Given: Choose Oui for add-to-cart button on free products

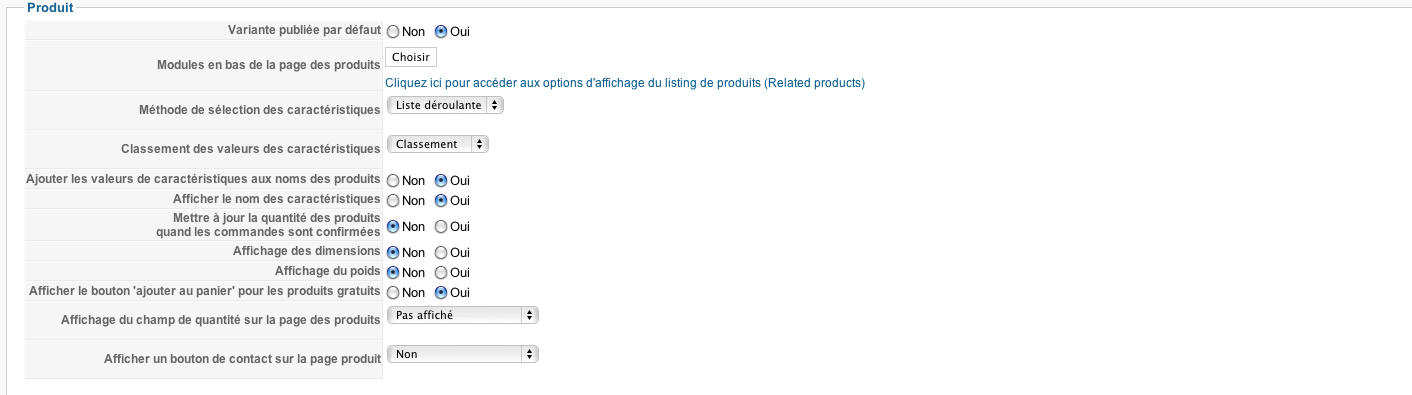Looking at the screenshot, I should point(441,292).
